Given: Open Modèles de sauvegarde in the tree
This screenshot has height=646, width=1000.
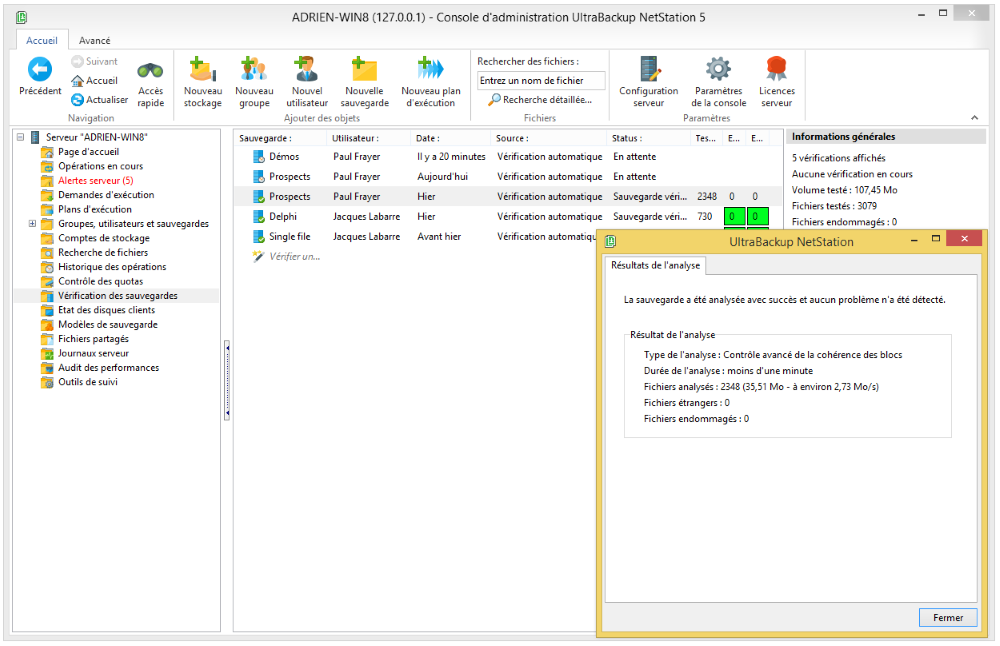Looking at the screenshot, I should (x=107, y=325).
